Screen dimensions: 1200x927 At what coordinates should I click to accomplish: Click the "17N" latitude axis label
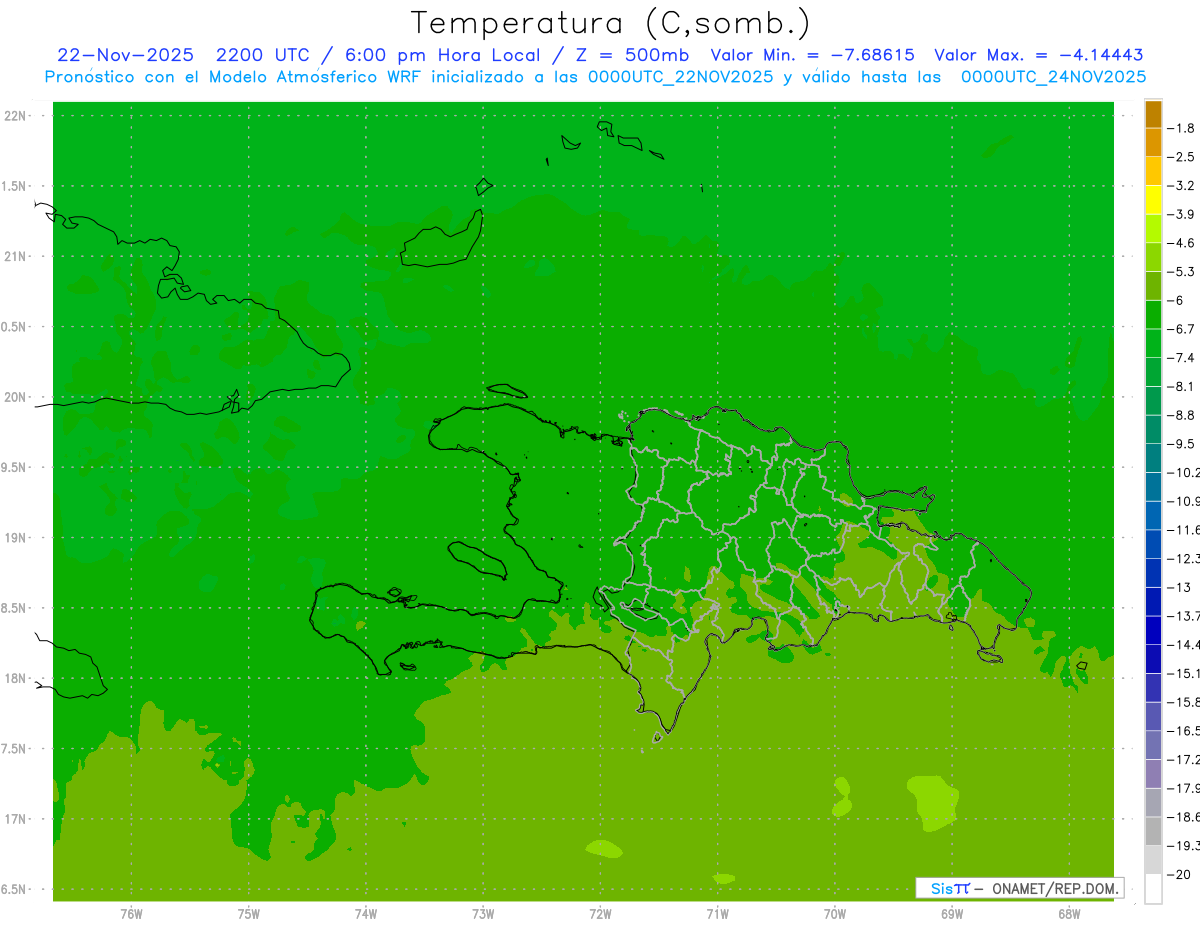pos(15,819)
